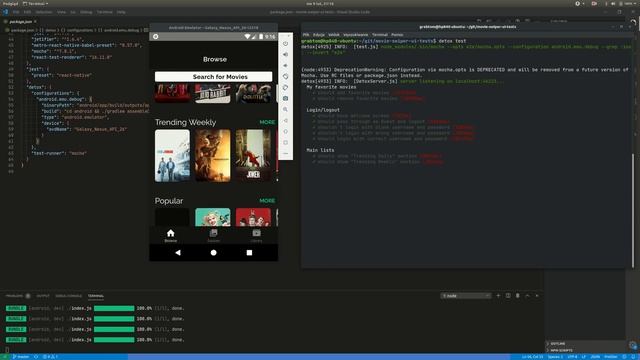Open Joker poster in Trending Weekly
This screenshot has height=360, width=640.
click(253, 156)
